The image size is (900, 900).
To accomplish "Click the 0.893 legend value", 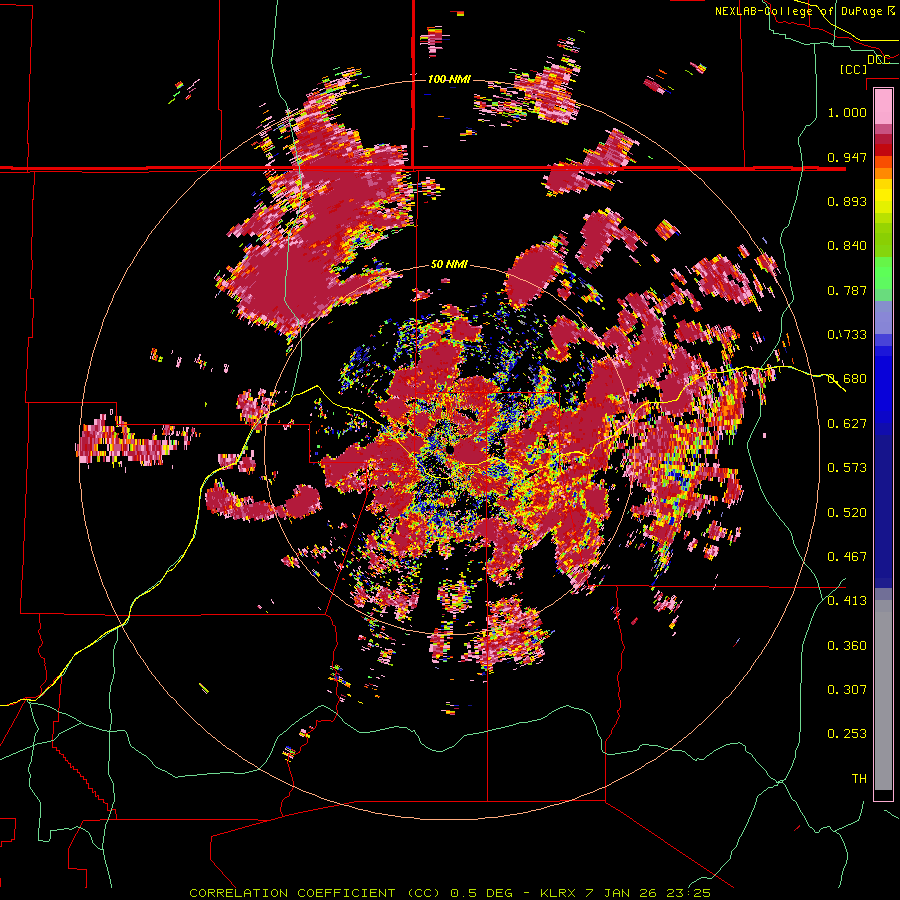I will (847, 201).
